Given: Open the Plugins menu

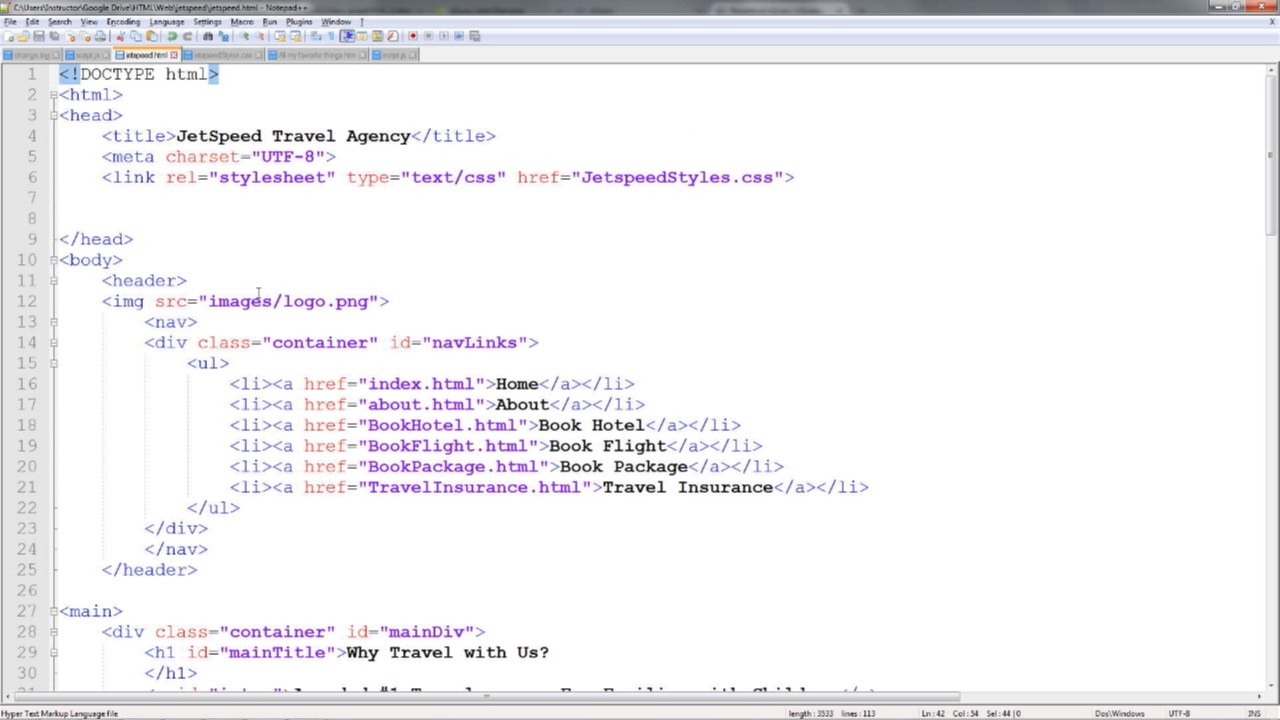Looking at the screenshot, I should click(x=299, y=21).
